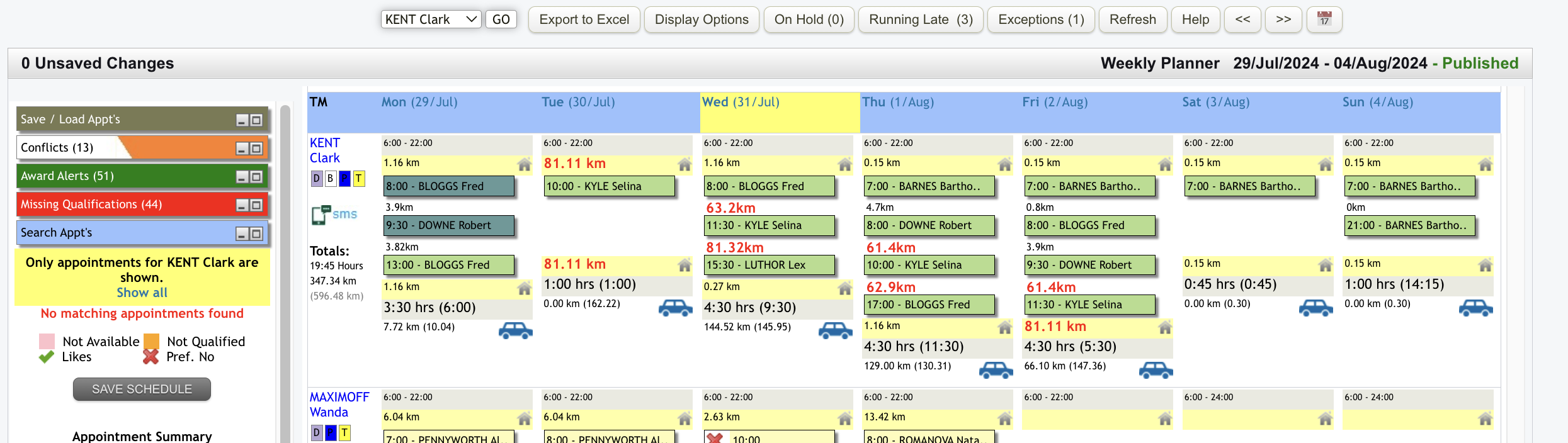Click the car icon beside Tuesday's 0.00 km (162.22)
Image resolution: width=1568 pixels, height=443 pixels.
click(x=676, y=308)
